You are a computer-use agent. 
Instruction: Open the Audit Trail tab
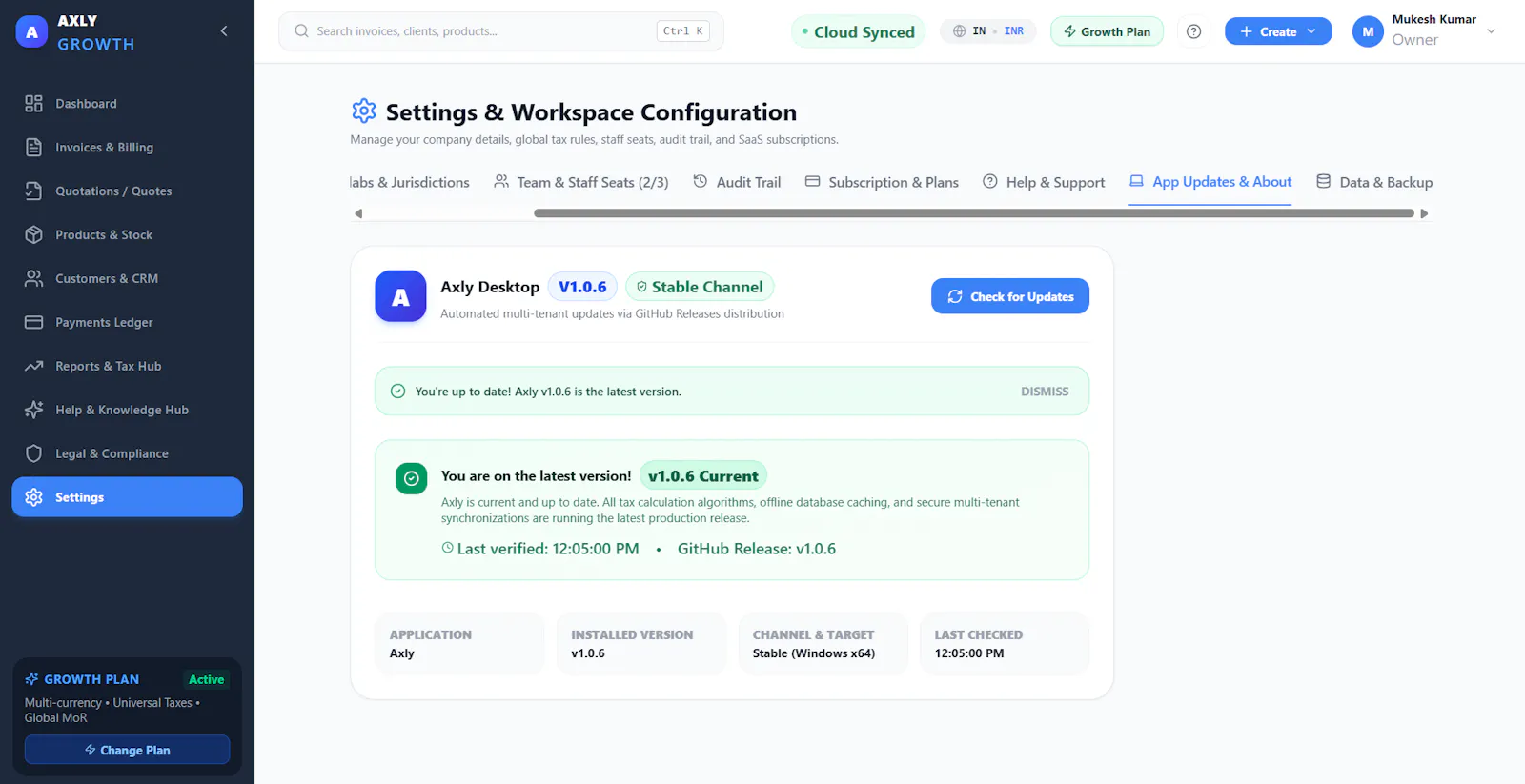pos(737,182)
